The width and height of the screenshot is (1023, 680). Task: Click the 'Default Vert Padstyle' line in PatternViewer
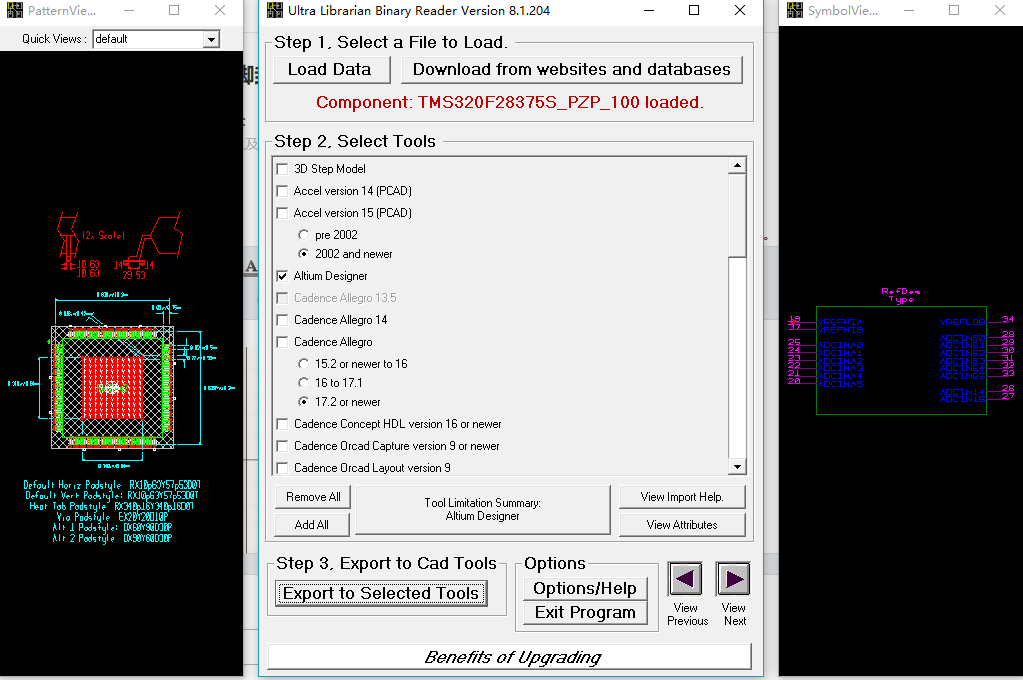tap(112, 495)
